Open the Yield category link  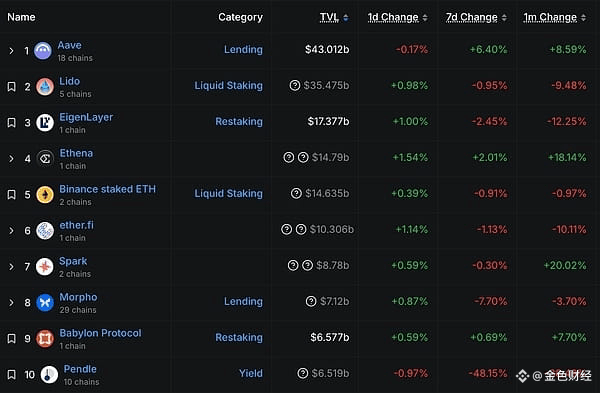tap(251, 373)
